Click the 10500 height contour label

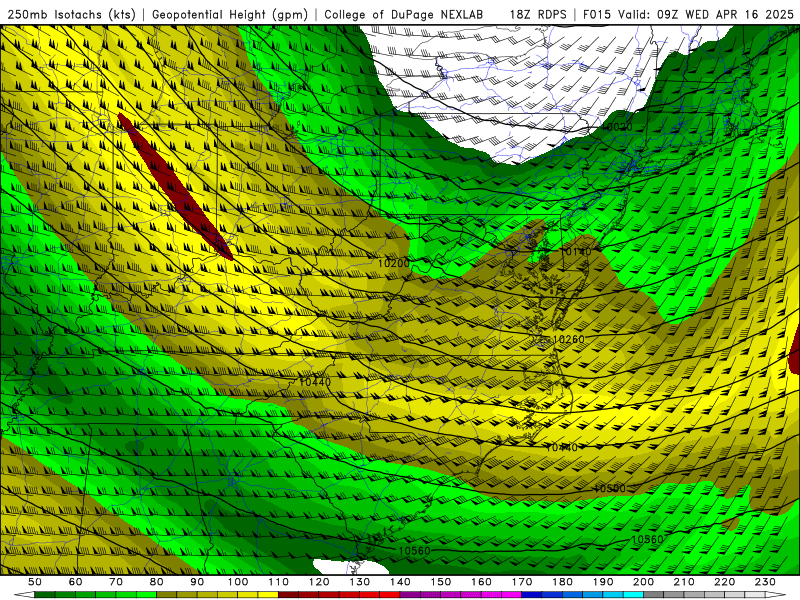coord(609,488)
